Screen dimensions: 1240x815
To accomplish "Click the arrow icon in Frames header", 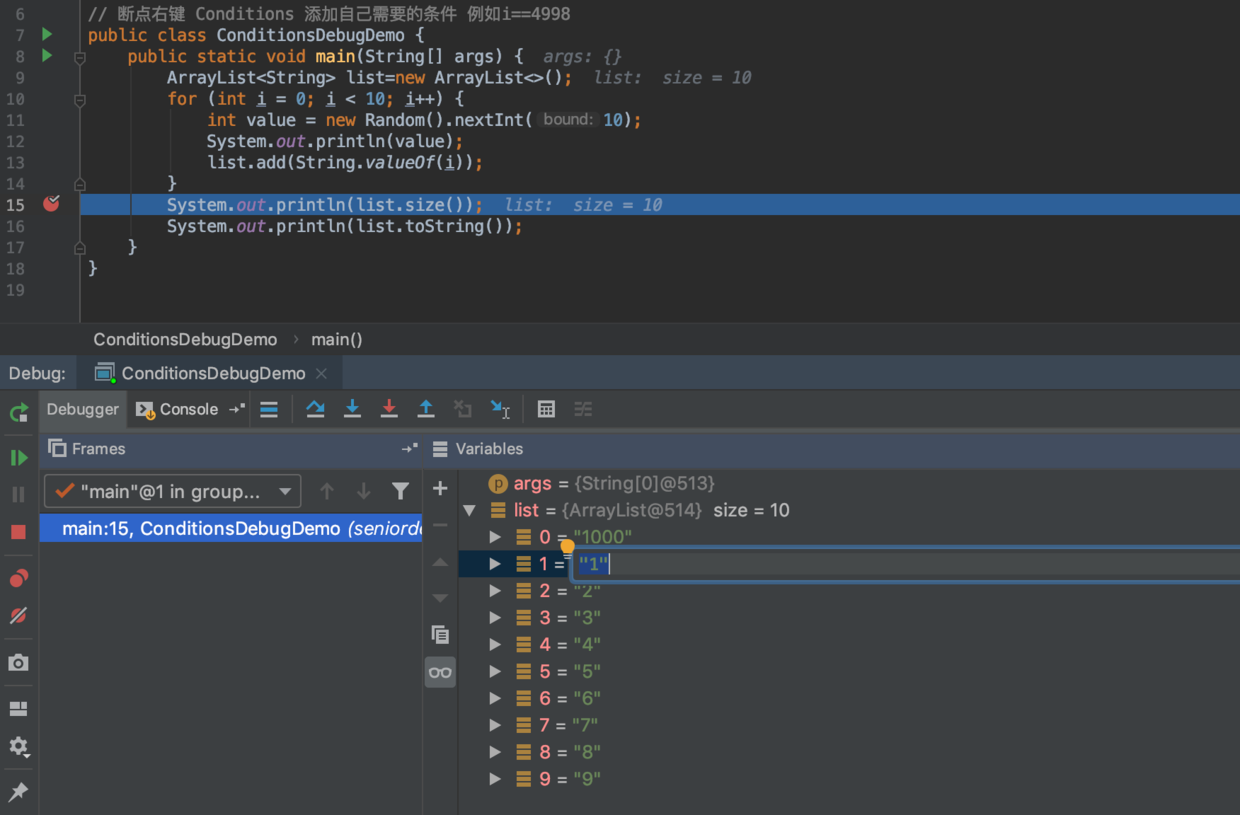I will pos(409,449).
